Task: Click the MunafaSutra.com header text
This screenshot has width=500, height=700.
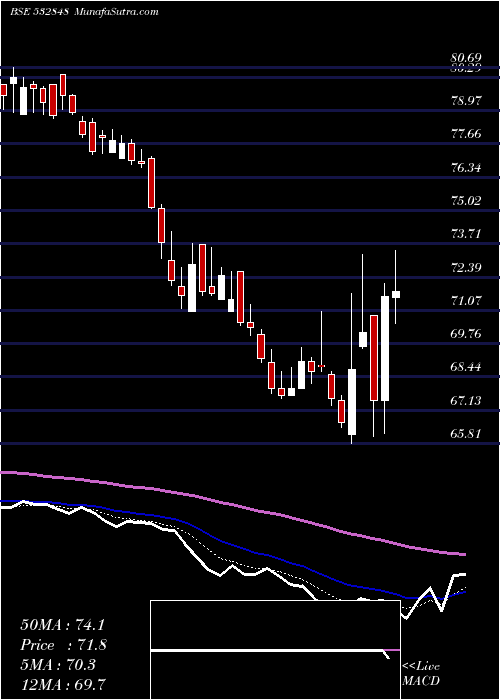Action: pos(115,12)
